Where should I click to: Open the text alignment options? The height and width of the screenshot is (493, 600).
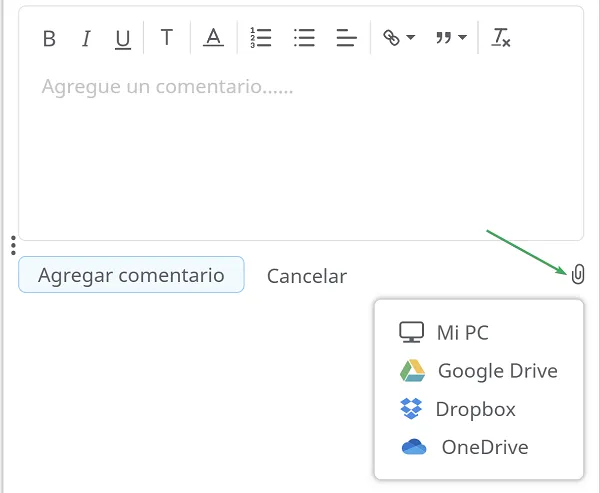346,38
